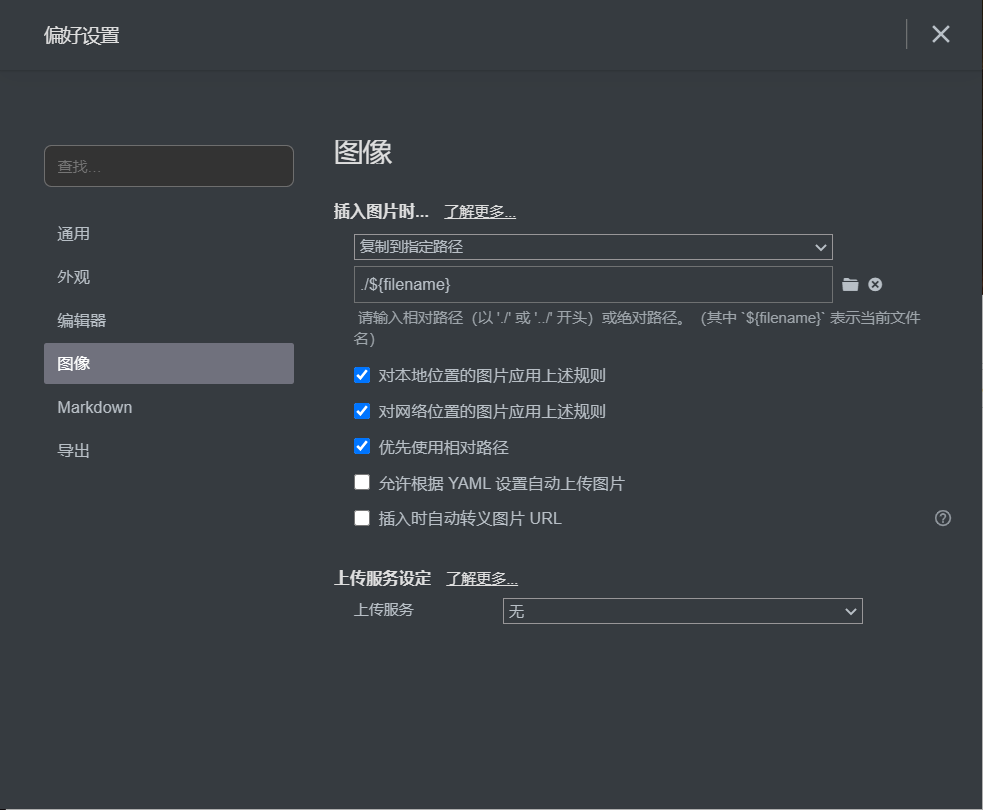
Task: Enable 插入时自动转义图片 URL option
Action: point(362,518)
